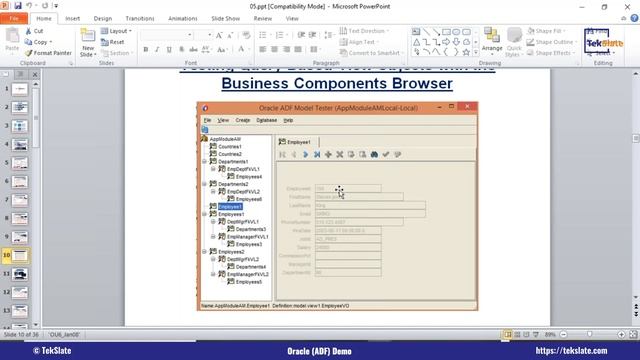Click Decrease List Level icon
Viewport: 640px width, 360px height.
(301, 35)
